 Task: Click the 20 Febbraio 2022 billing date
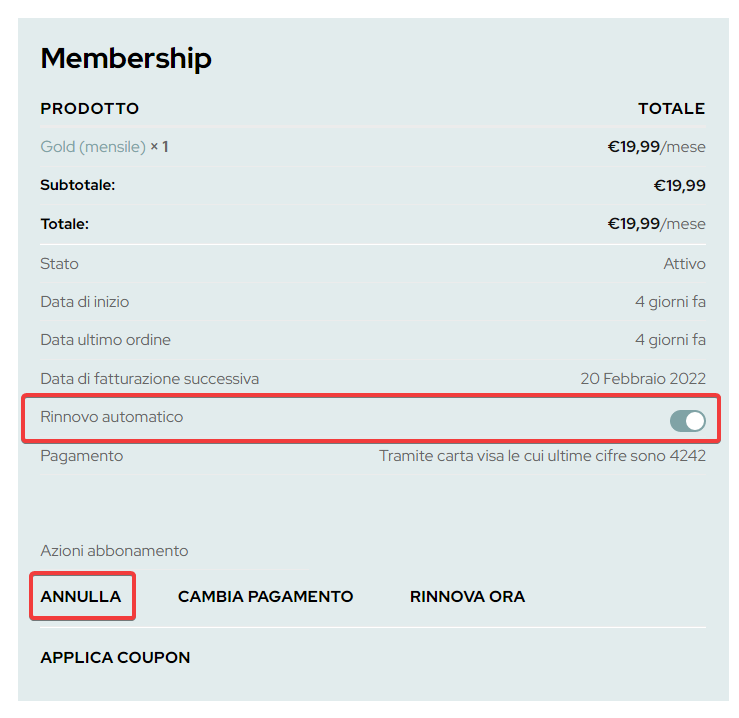(x=642, y=379)
